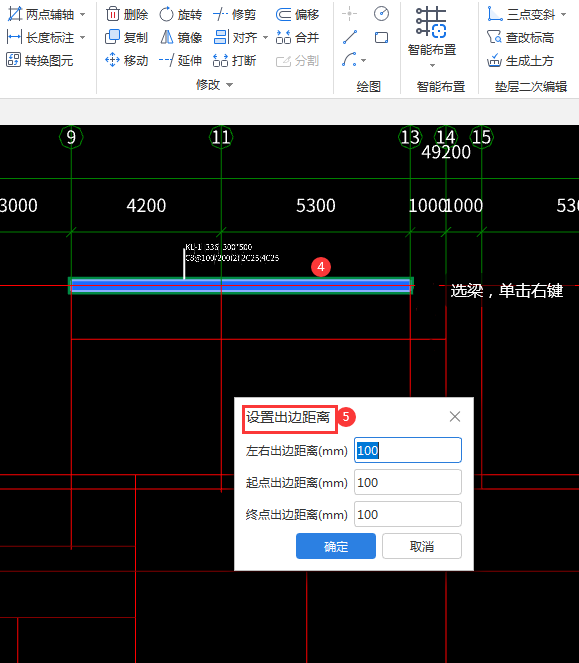The height and width of the screenshot is (663, 579).
Task: Open the 三点变斜 dropdown arrow
Action: pyautogui.click(x=563, y=15)
